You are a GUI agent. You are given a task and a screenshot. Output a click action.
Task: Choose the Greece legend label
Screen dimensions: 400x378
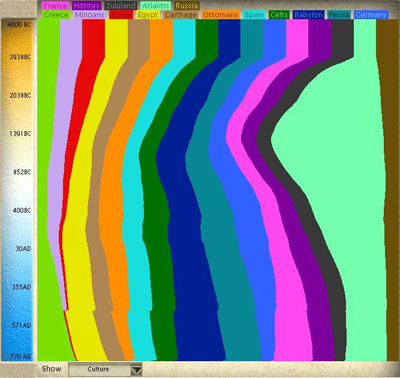56,15
